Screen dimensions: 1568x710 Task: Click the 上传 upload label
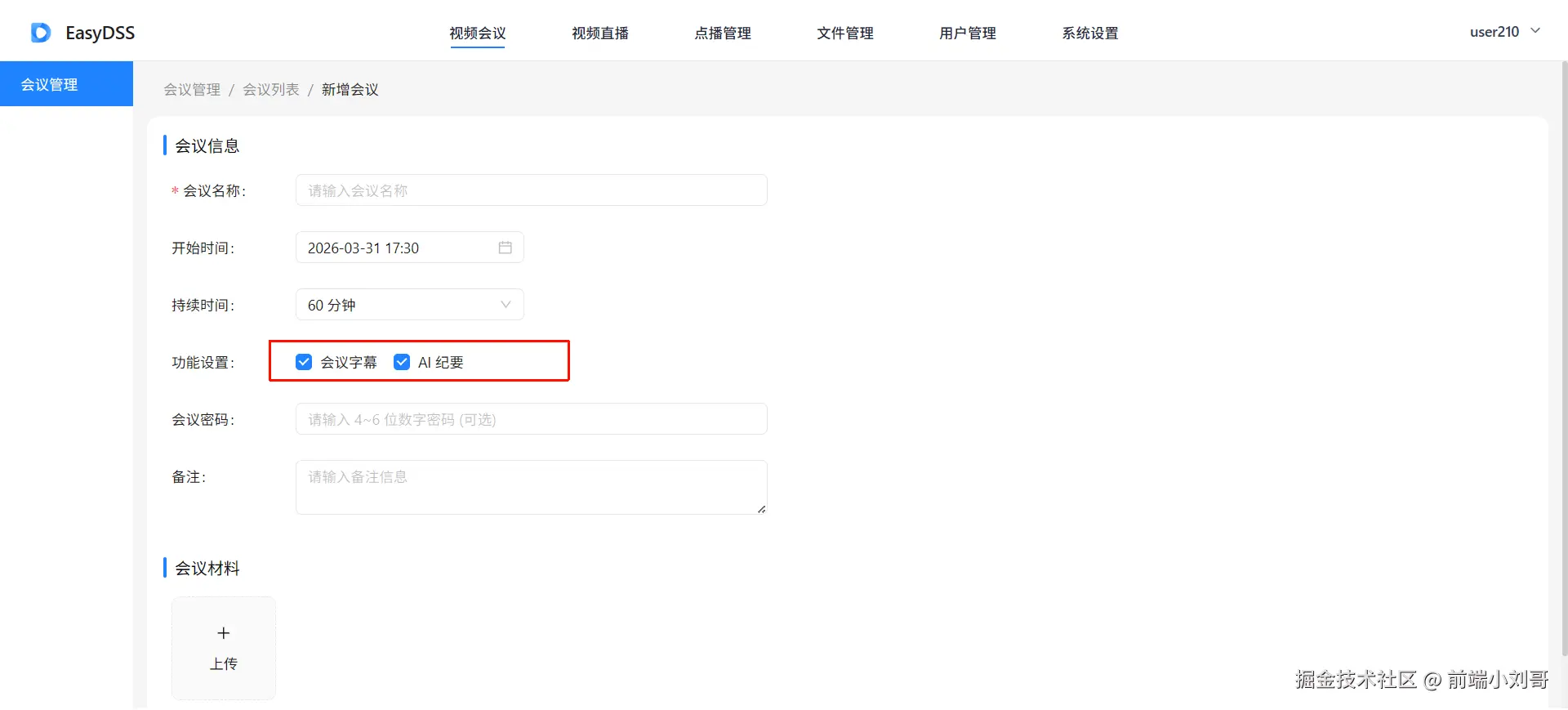click(x=224, y=664)
